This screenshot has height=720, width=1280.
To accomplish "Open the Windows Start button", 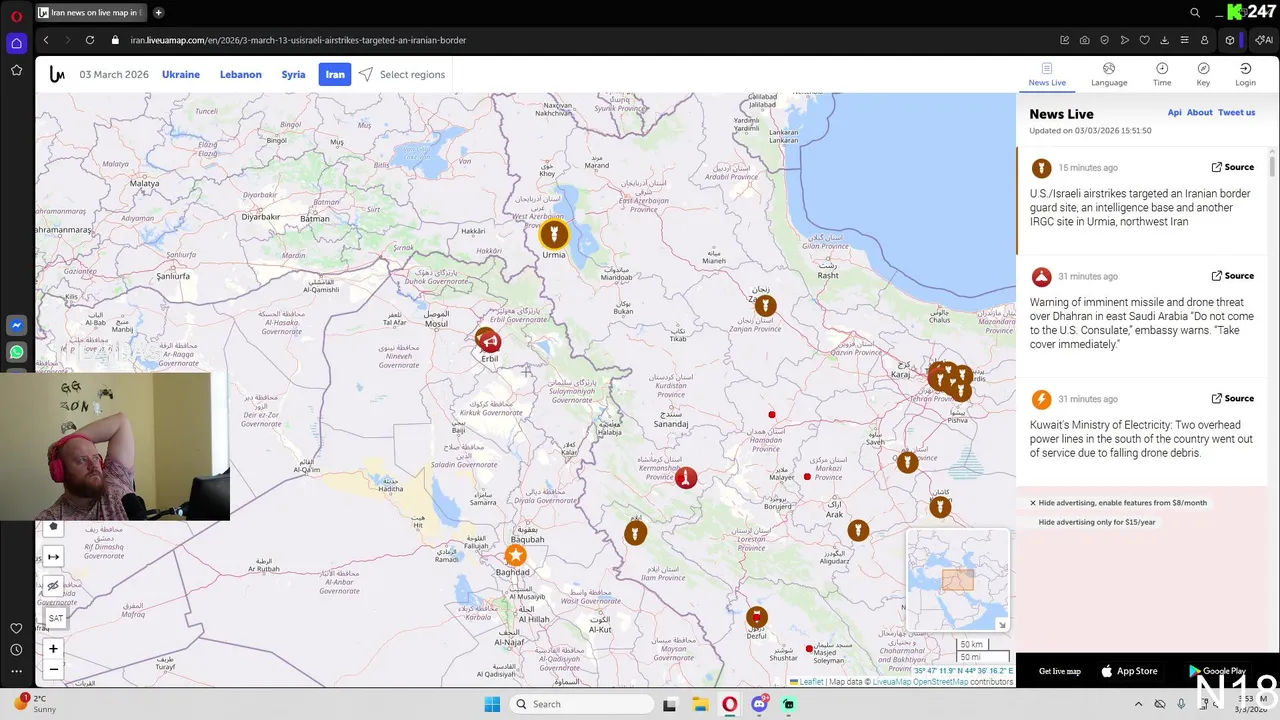I will pyautogui.click(x=492, y=704).
